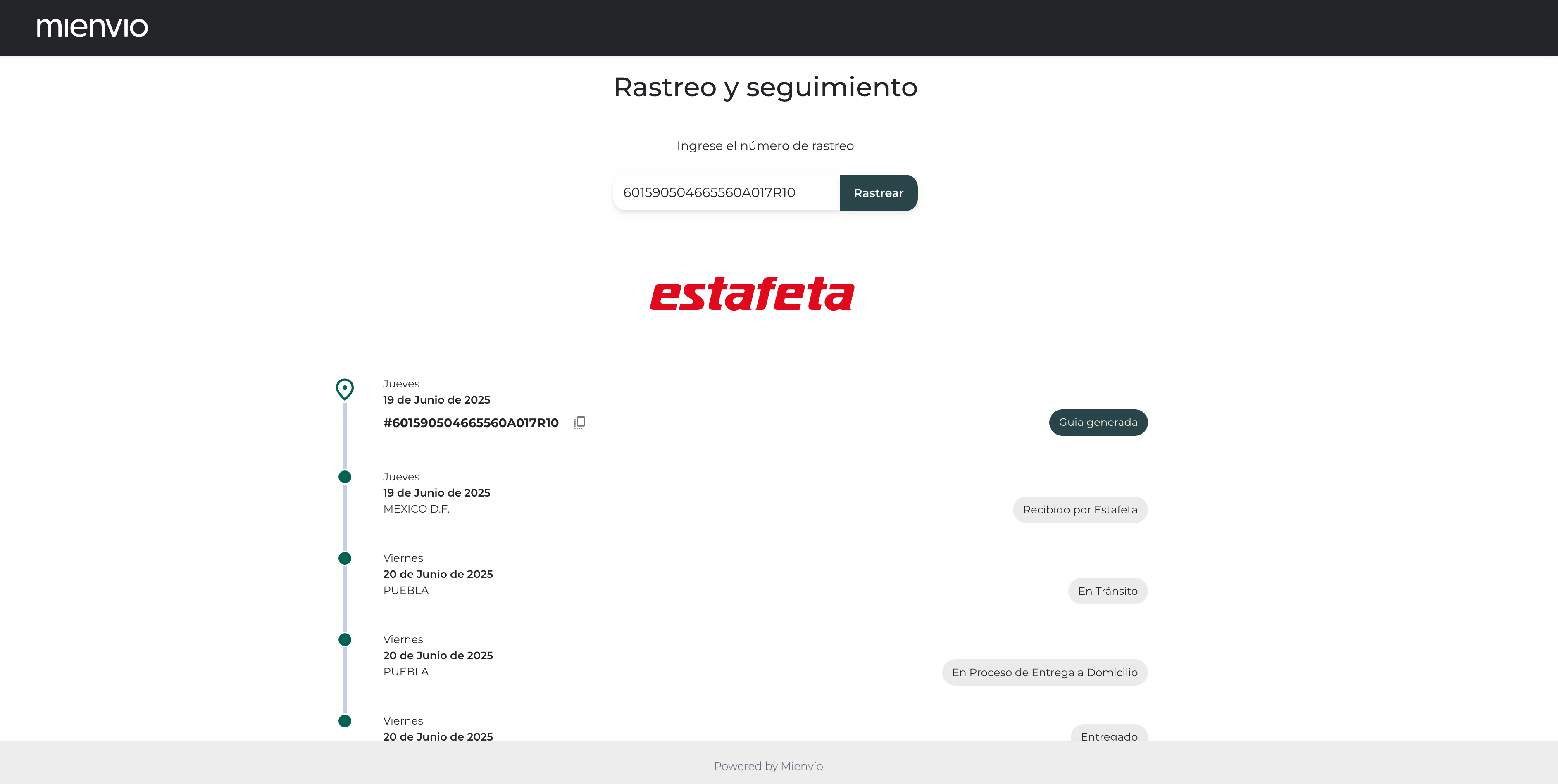
Task: Click En Proceso de Entrega a Domicilio badge
Action: 1044,672
